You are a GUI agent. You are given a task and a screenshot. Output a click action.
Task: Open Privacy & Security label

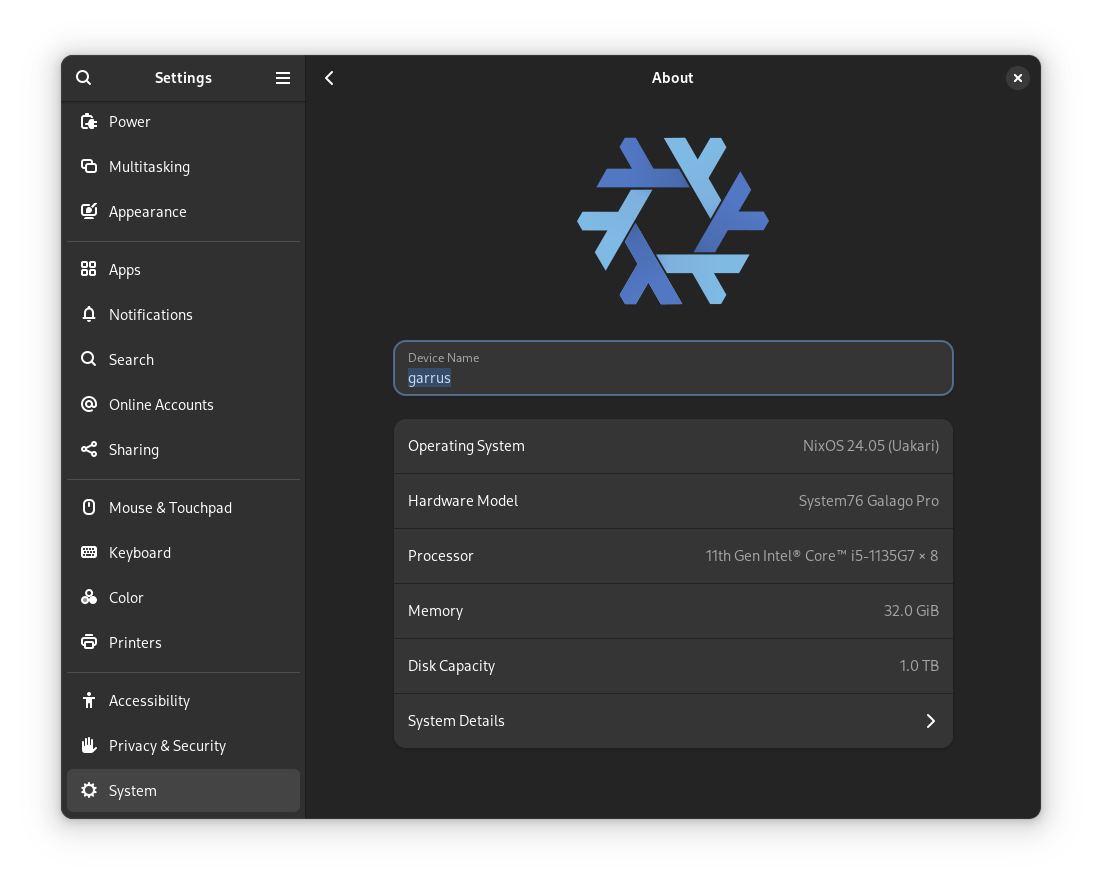pyautogui.click(x=167, y=746)
